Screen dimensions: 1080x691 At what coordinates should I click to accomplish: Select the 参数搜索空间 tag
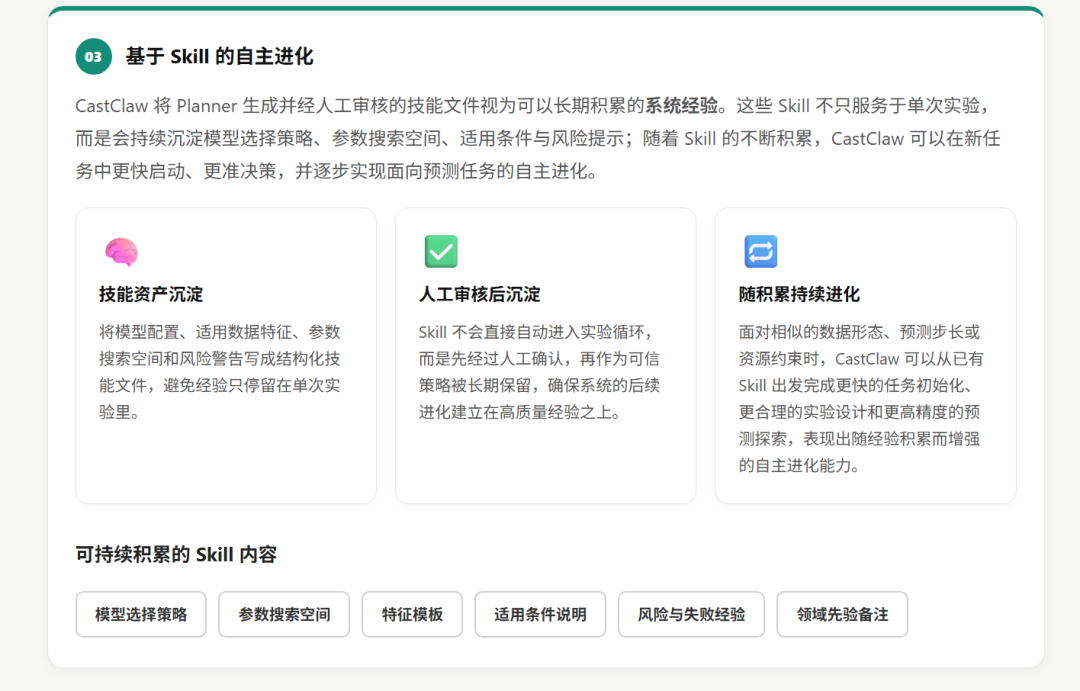point(284,615)
